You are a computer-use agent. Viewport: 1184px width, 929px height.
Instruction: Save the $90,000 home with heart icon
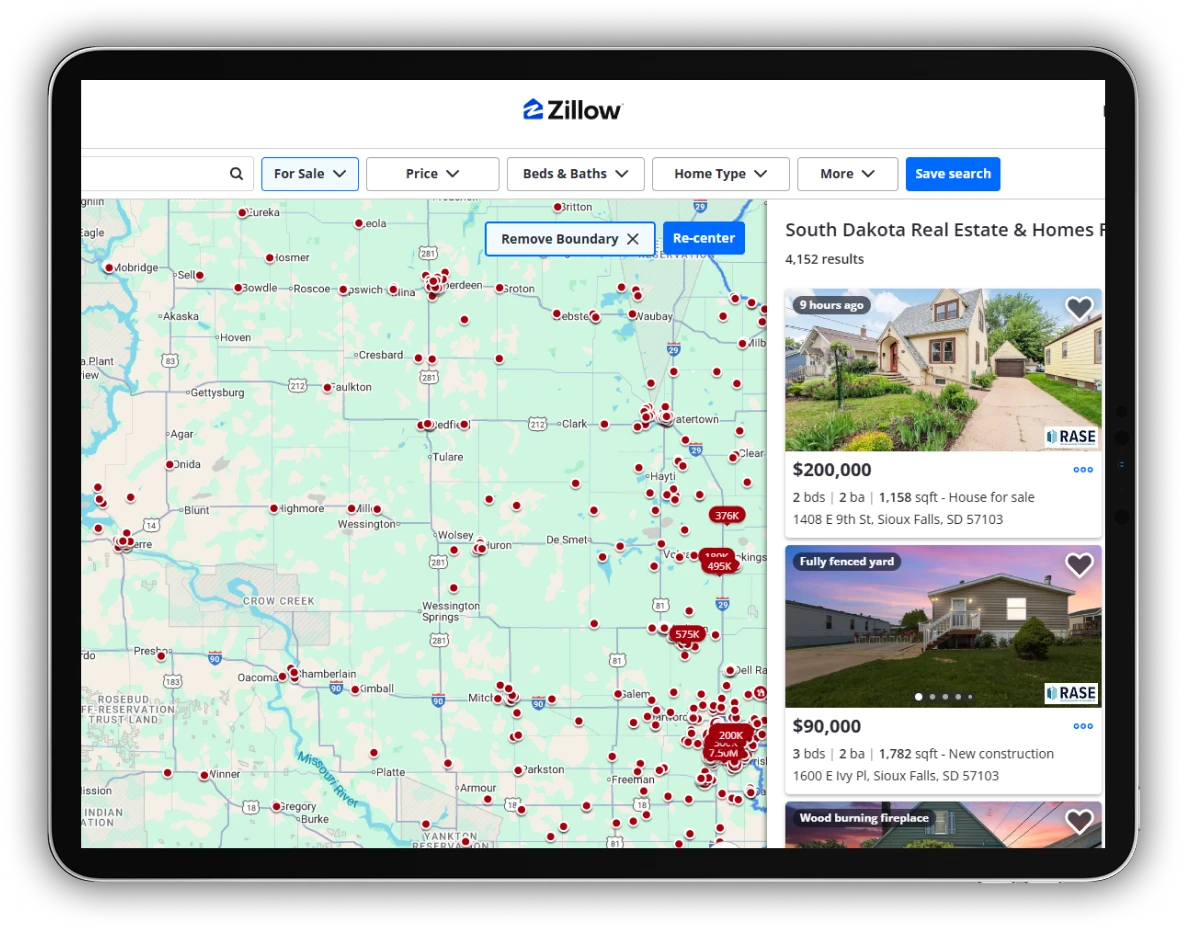pyautogui.click(x=1079, y=564)
